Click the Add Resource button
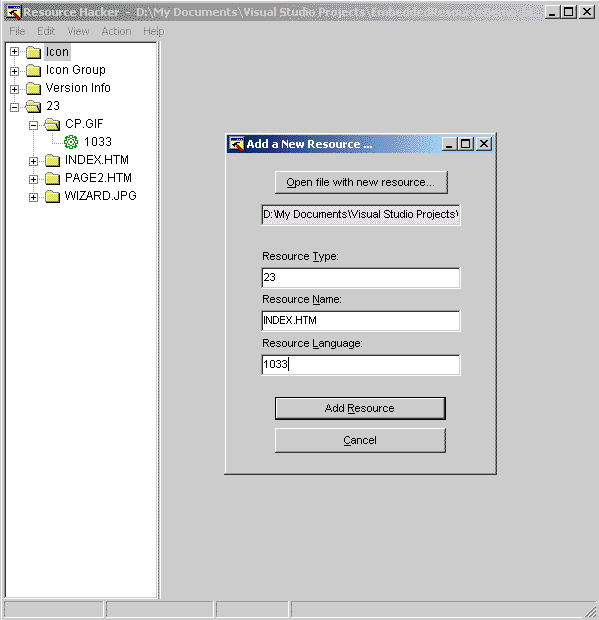This screenshot has width=599, height=620. 360,408
